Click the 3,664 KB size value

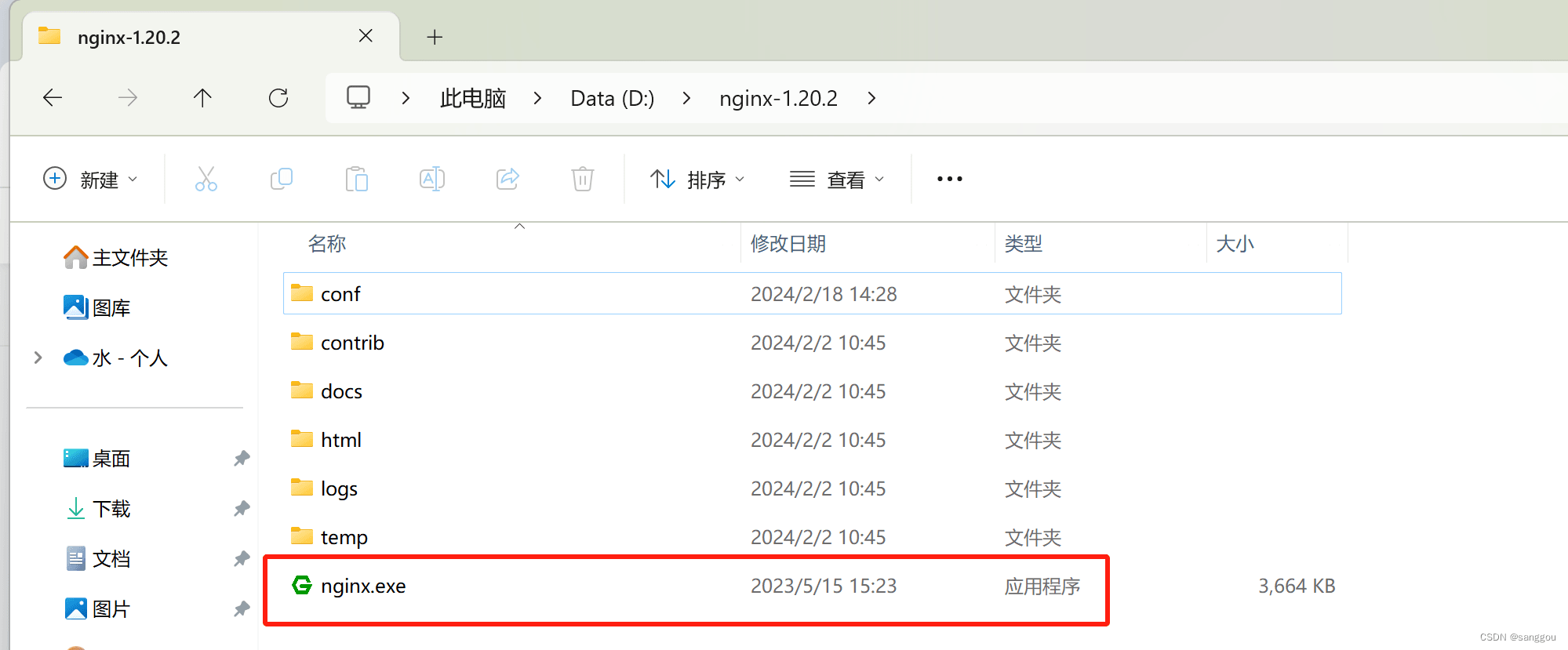pos(1297,586)
